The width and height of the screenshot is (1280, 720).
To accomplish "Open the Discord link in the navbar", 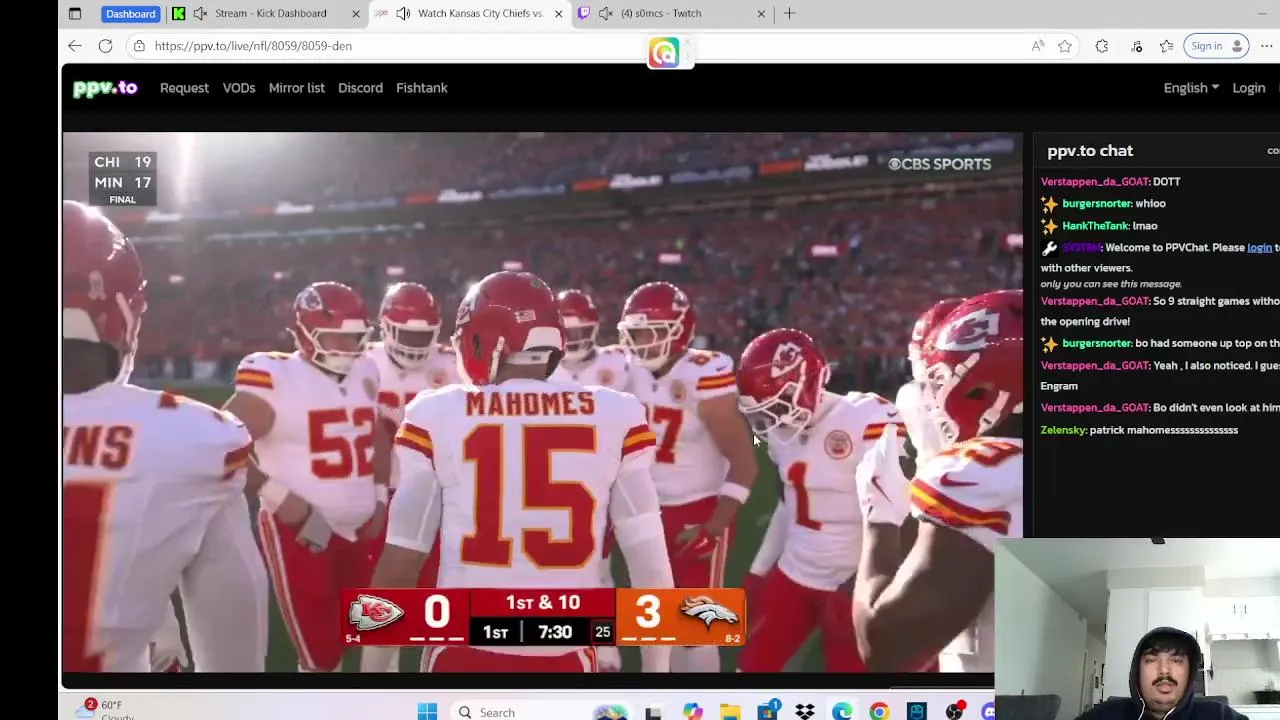I will pos(360,88).
